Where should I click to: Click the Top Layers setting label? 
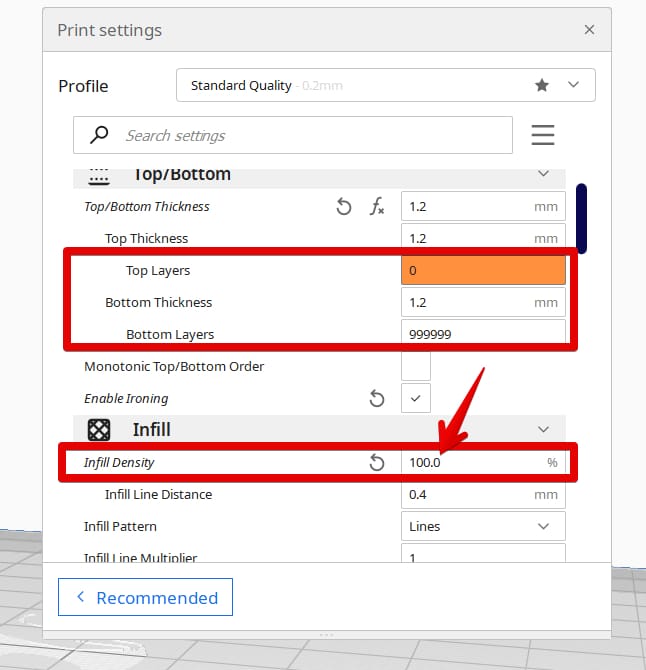point(158,270)
